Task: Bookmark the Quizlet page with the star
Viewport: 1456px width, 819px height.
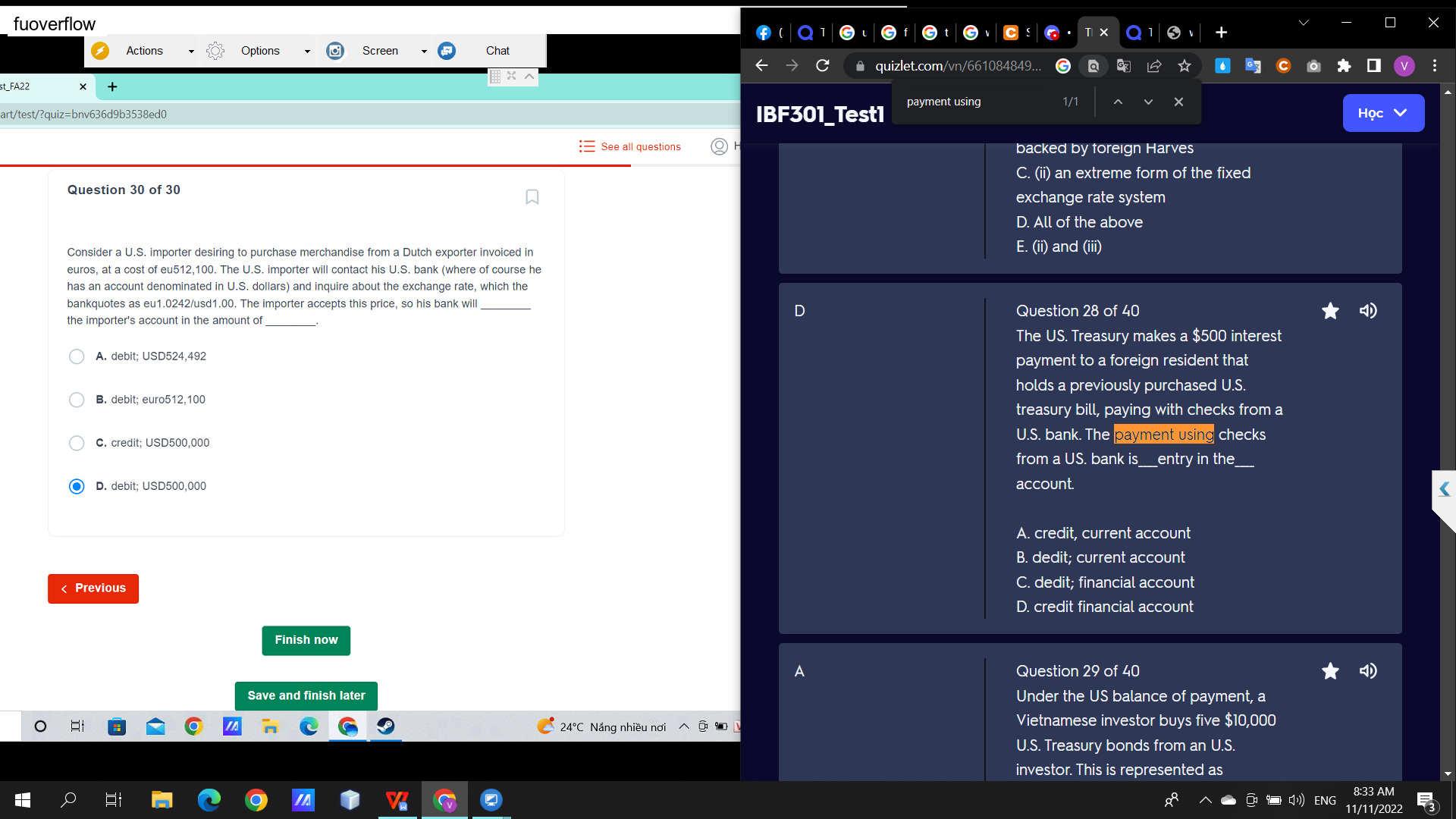Action: click(x=1185, y=66)
